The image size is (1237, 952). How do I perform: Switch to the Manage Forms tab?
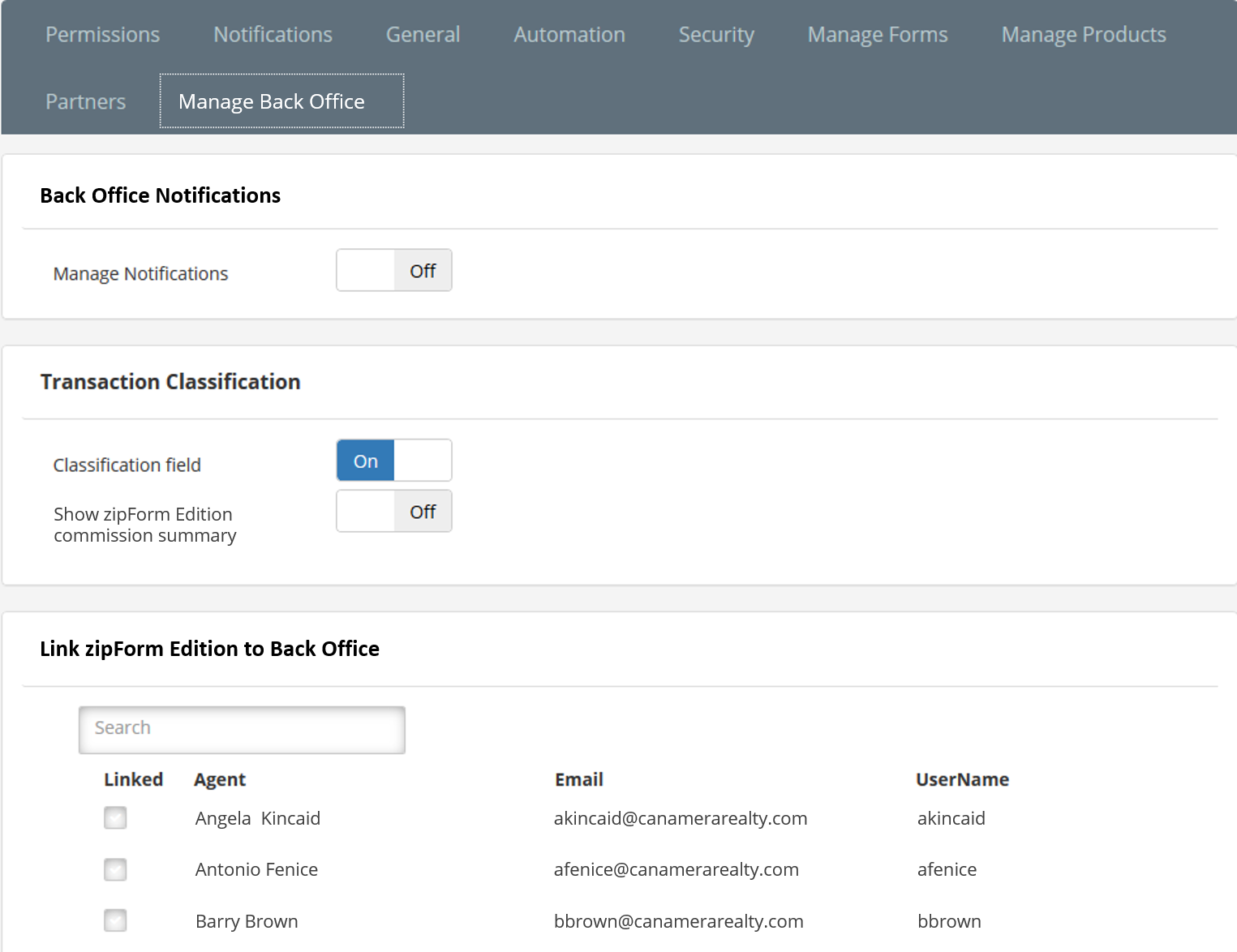tap(877, 34)
